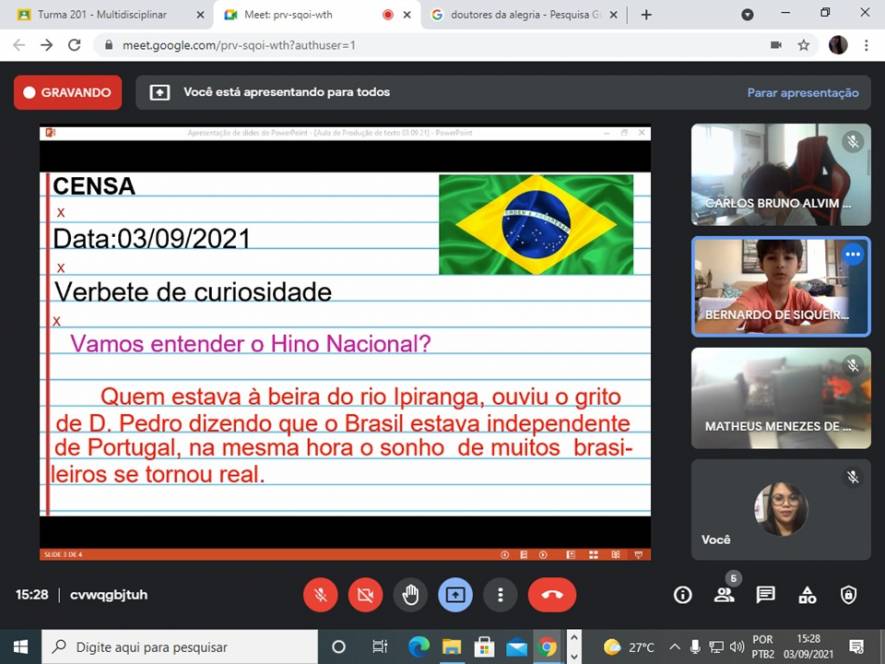The height and width of the screenshot is (664, 885).
Task: Open the meeting details info icon
Action: point(683,595)
